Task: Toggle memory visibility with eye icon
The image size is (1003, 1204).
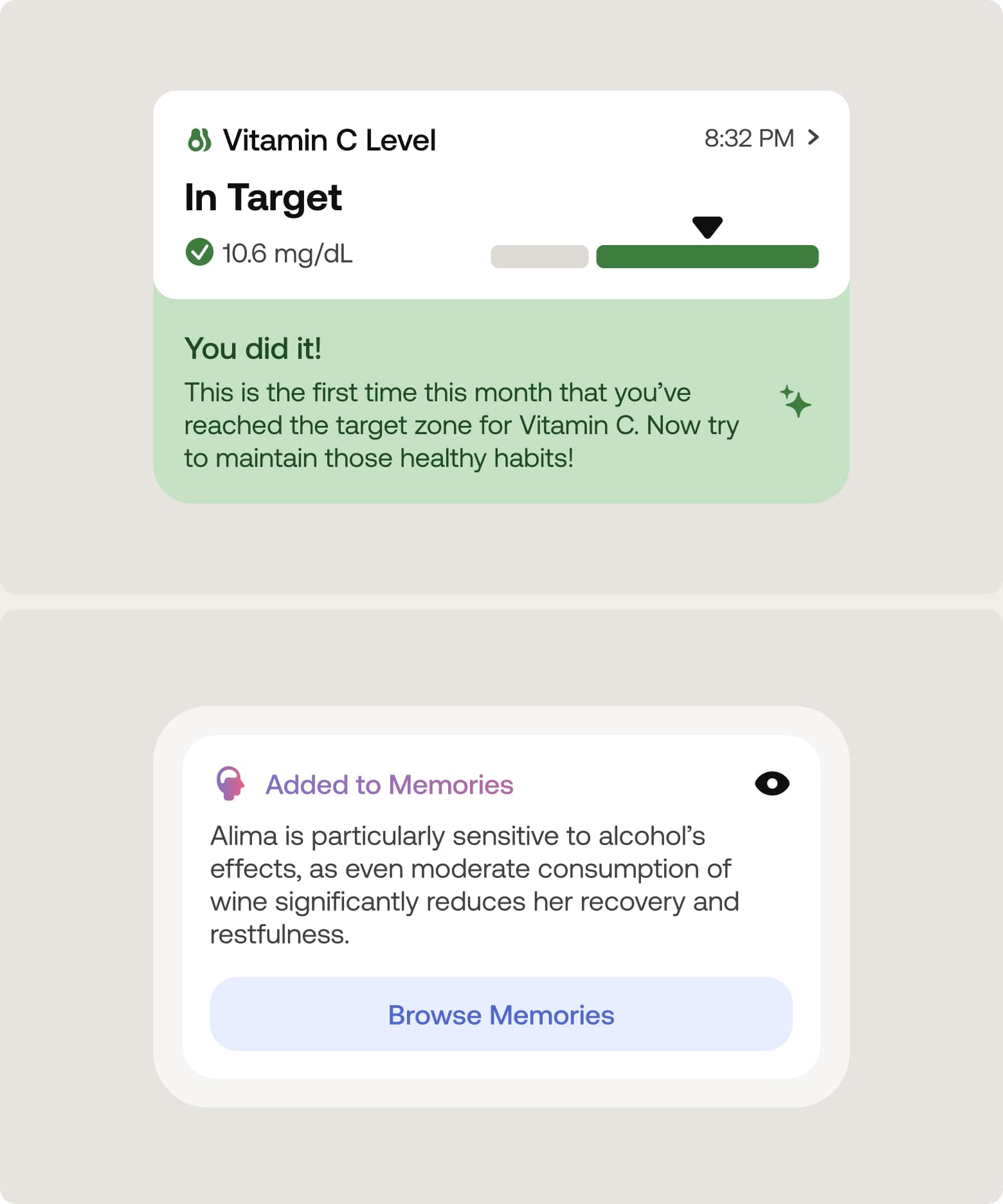Action: click(772, 783)
